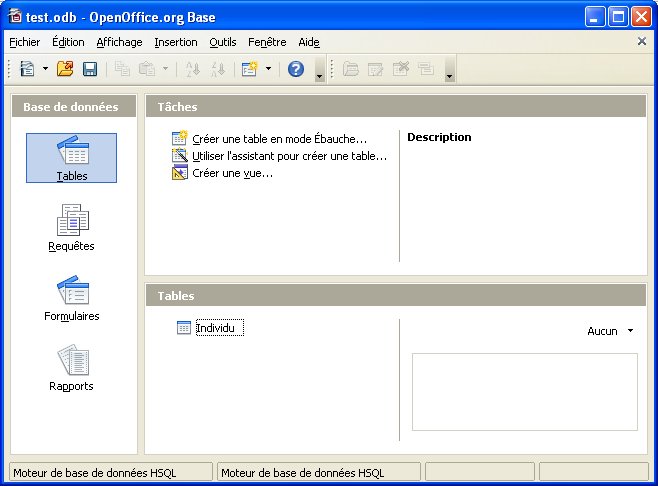Select the Requêtes section icon
Image resolution: width=658 pixels, height=486 pixels.
[x=71, y=228]
